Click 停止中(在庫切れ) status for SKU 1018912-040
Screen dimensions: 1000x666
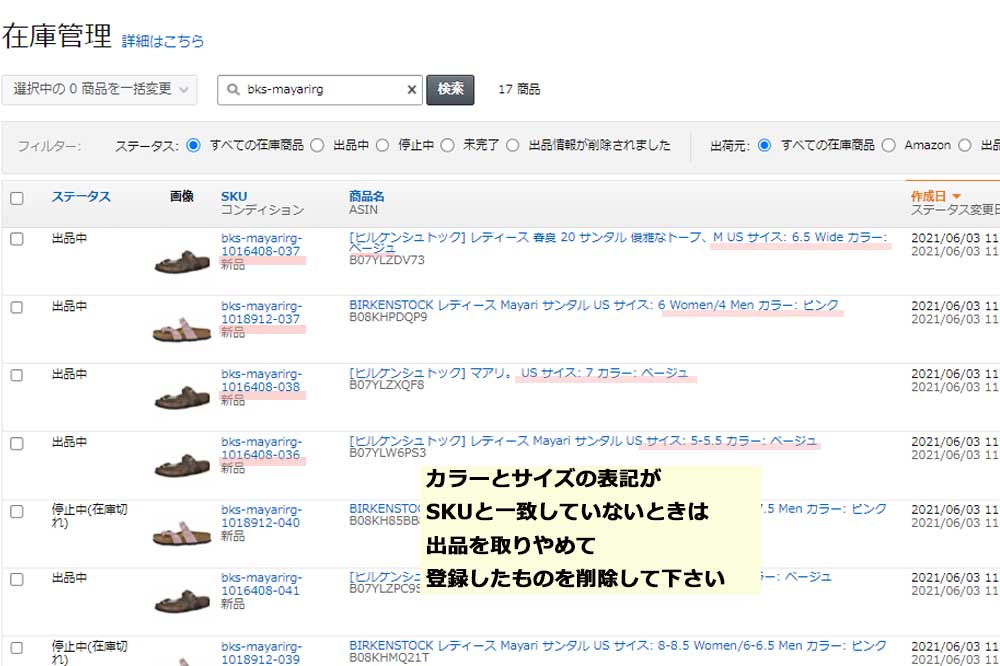[90, 516]
